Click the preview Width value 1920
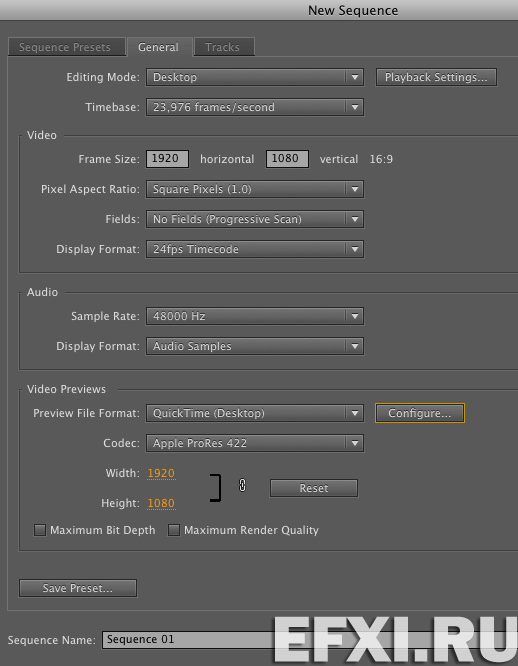This screenshot has height=666, width=518. coord(161,473)
